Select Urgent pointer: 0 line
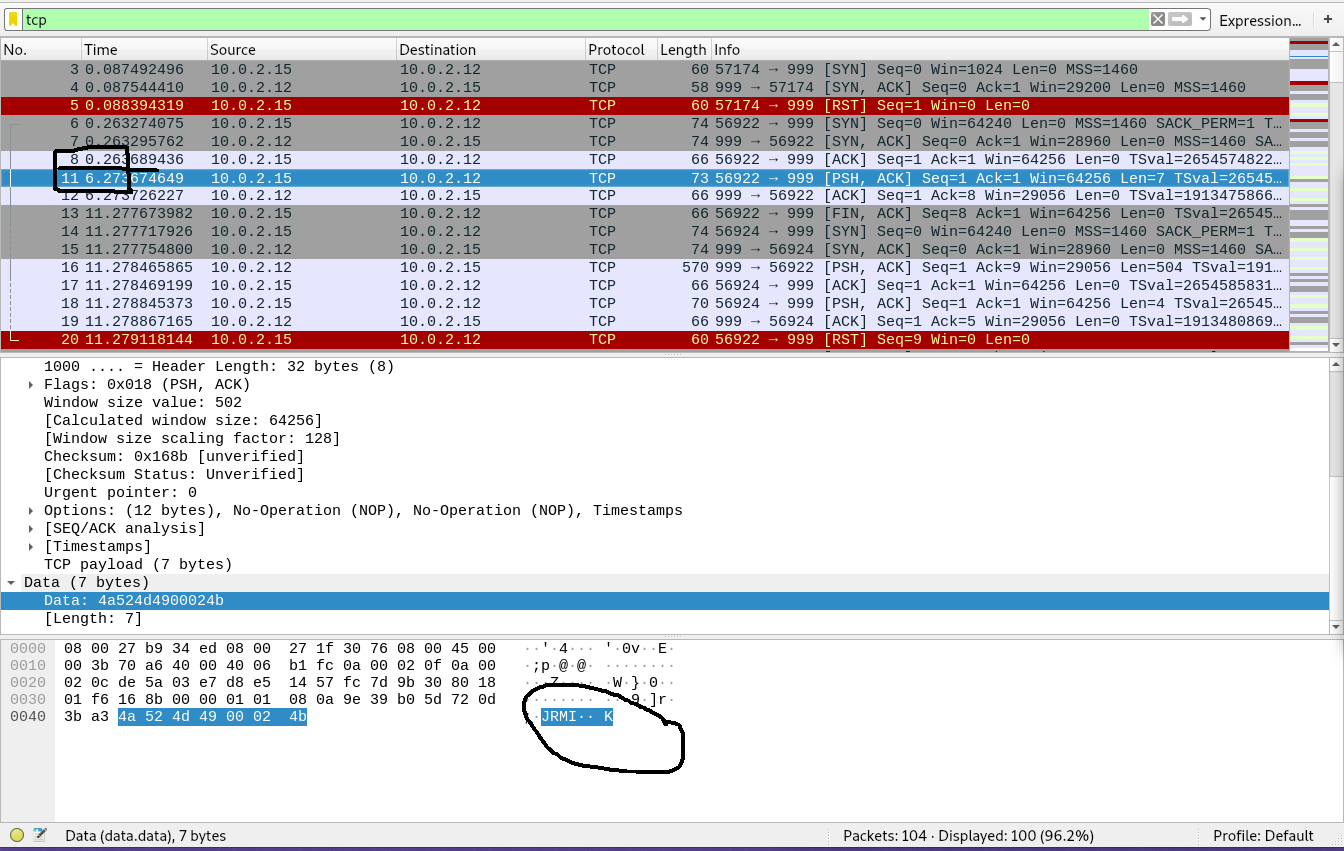 [x=665, y=493]
